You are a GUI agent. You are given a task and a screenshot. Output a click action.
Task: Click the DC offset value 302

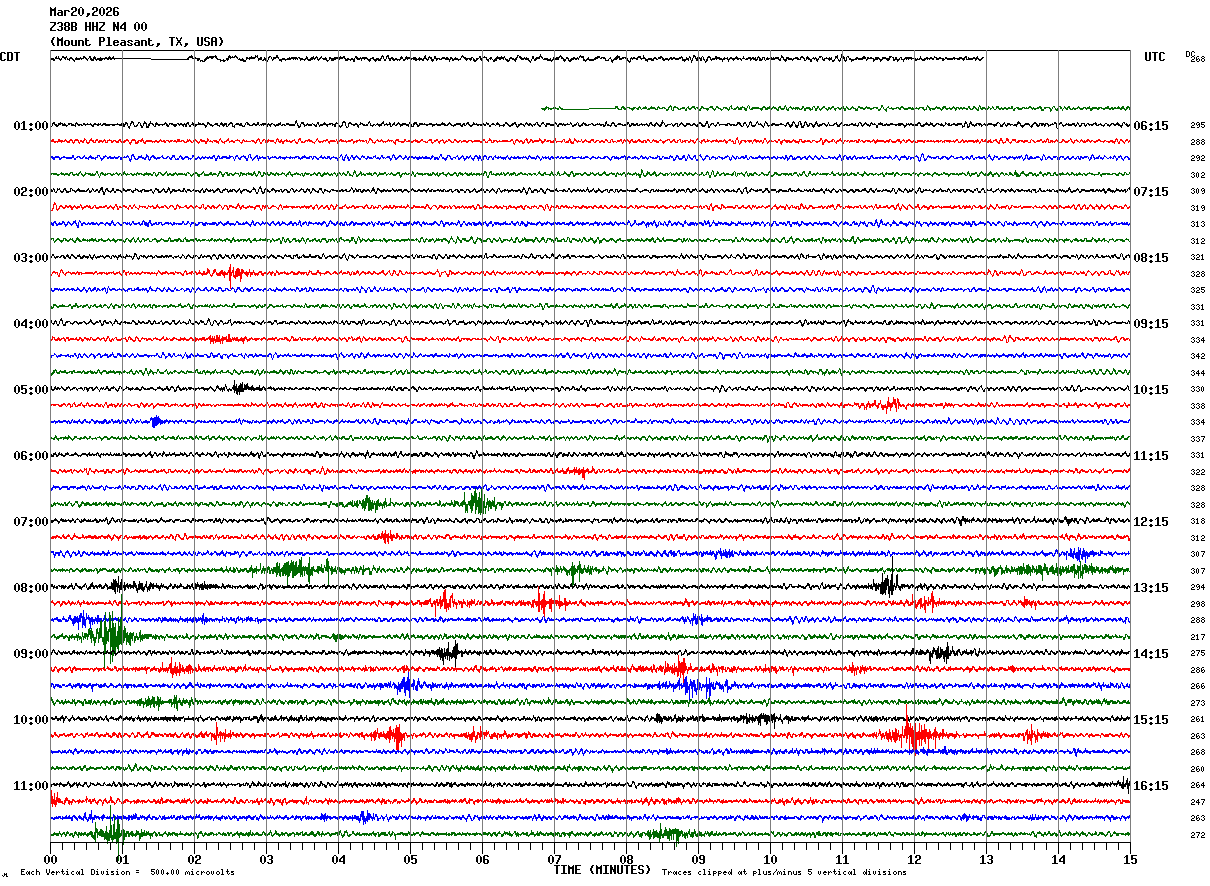click(1197, 175)
